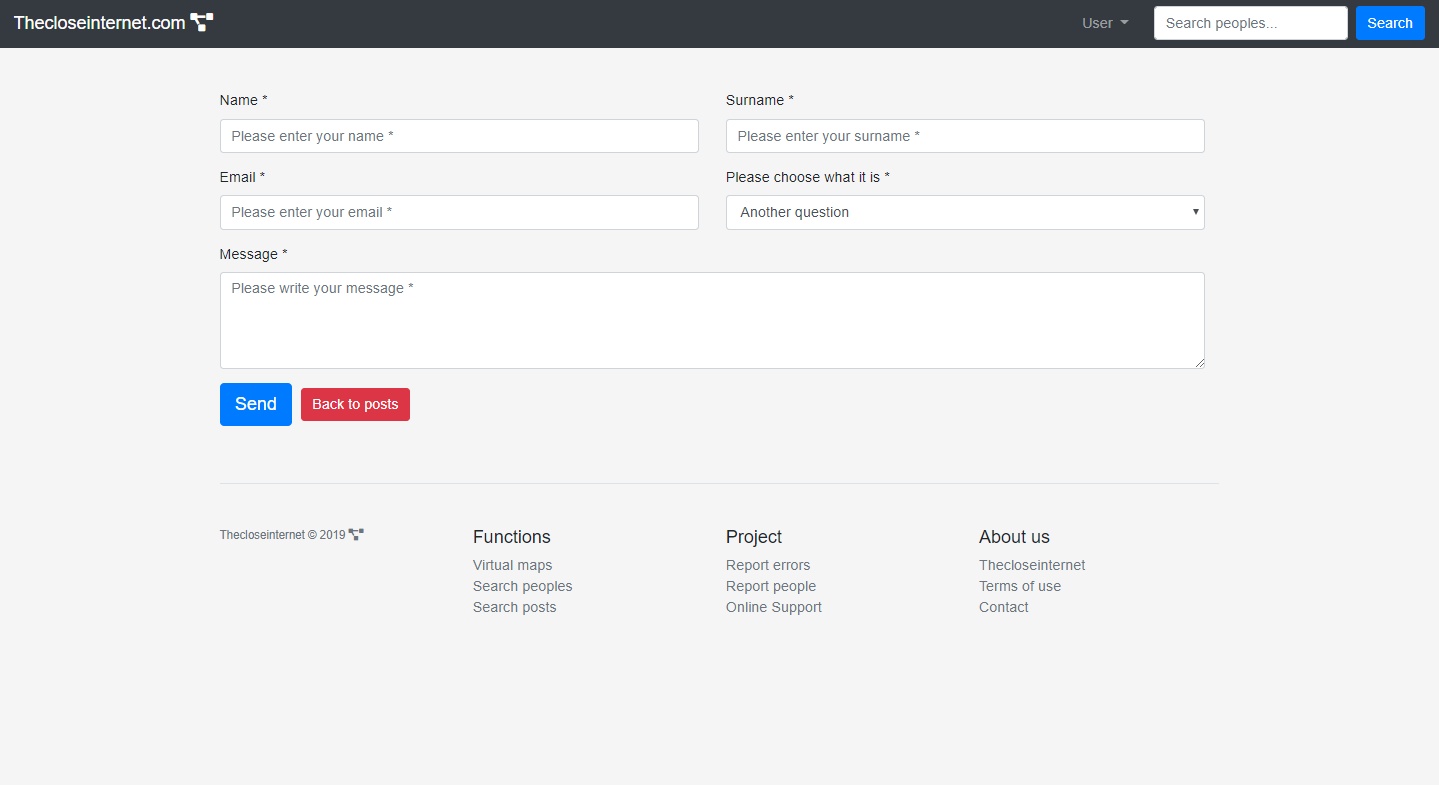Open the User dropdown menu
Screen dimensions: 1439x785
click(1105, 23)
